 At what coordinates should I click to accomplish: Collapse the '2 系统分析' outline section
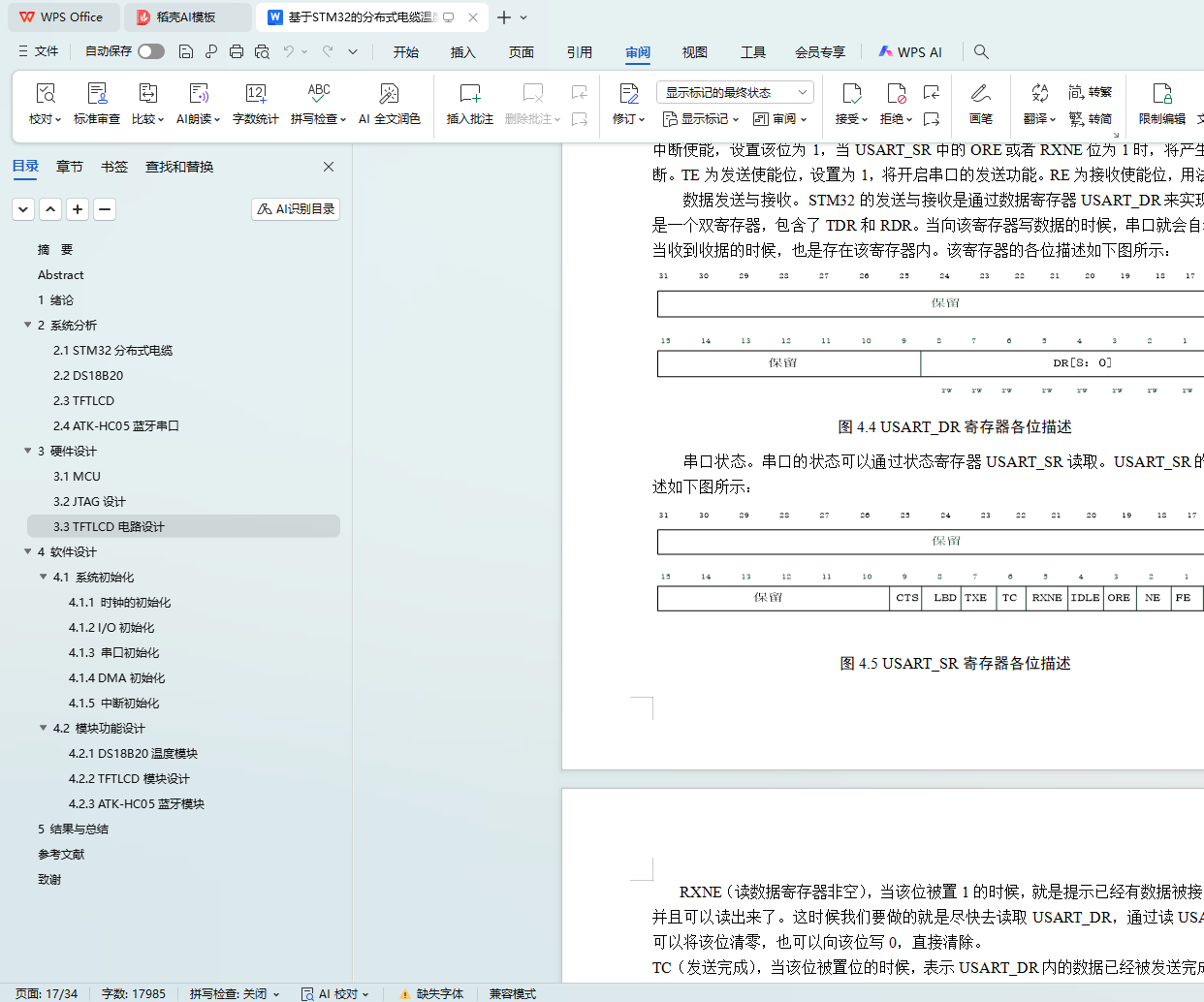pyautogui.click(x=28, y=325)
